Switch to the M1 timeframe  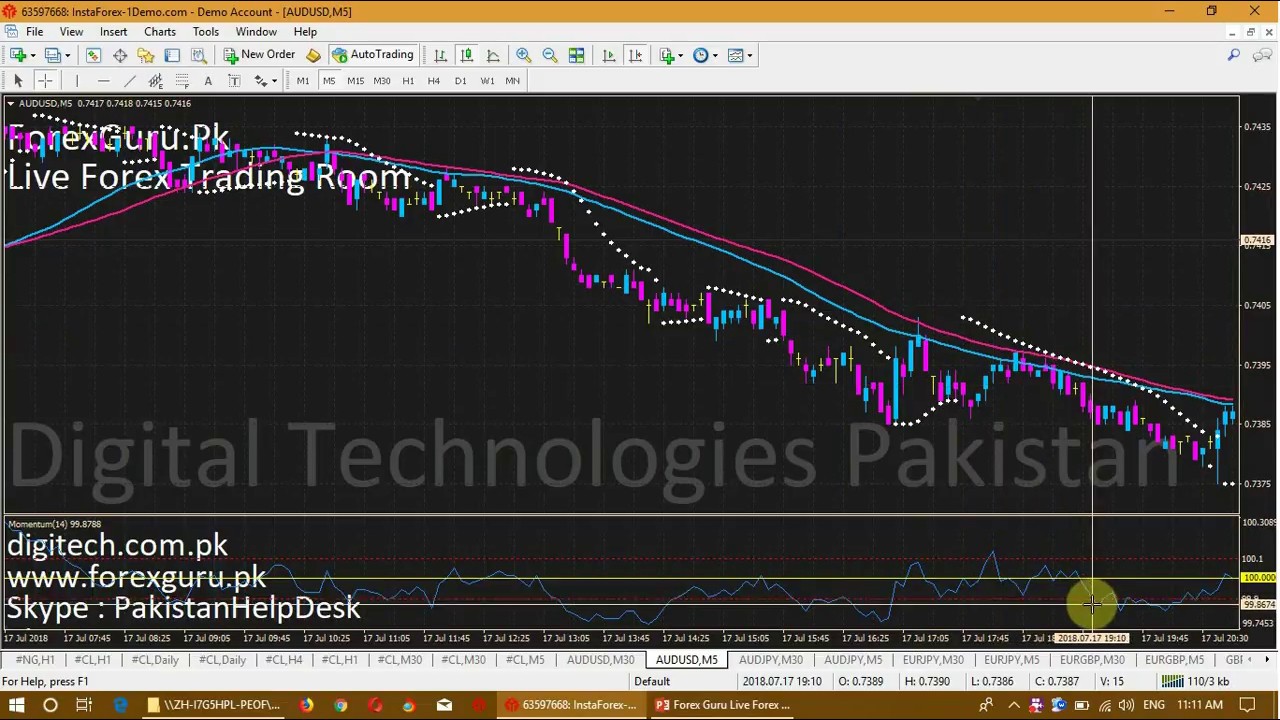302,80
